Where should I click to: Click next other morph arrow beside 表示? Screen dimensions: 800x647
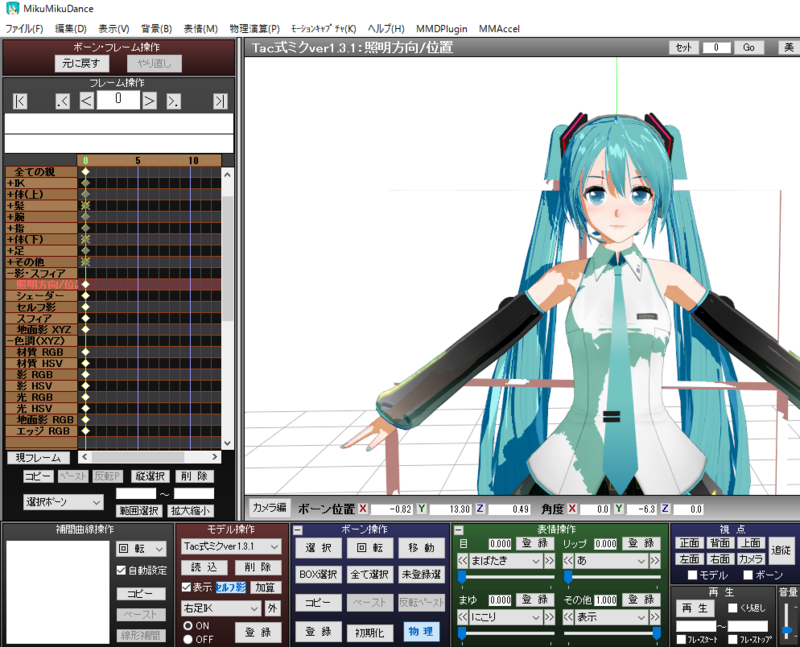[x=655, y=617]
